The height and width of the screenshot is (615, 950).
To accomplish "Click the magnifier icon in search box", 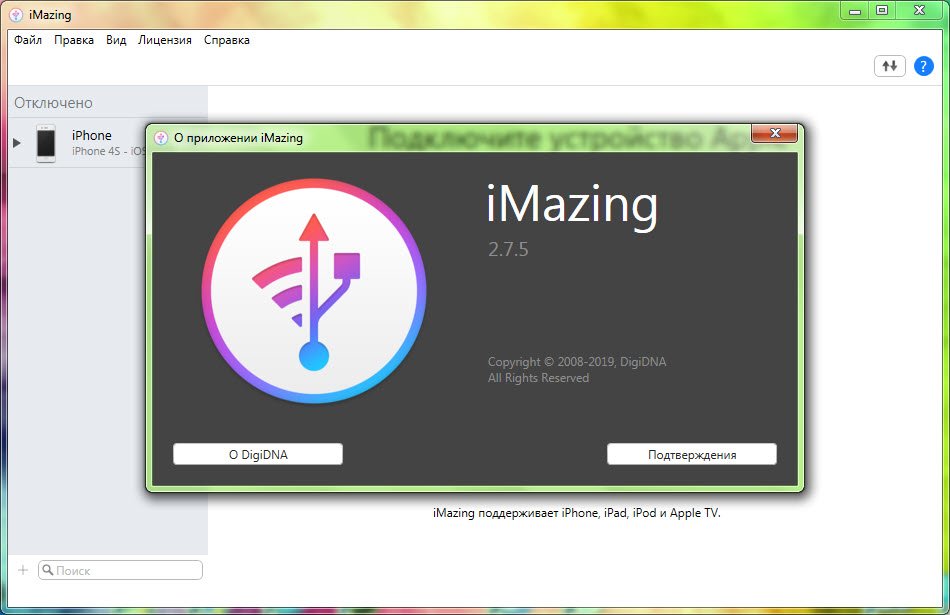I will point(48,570).
